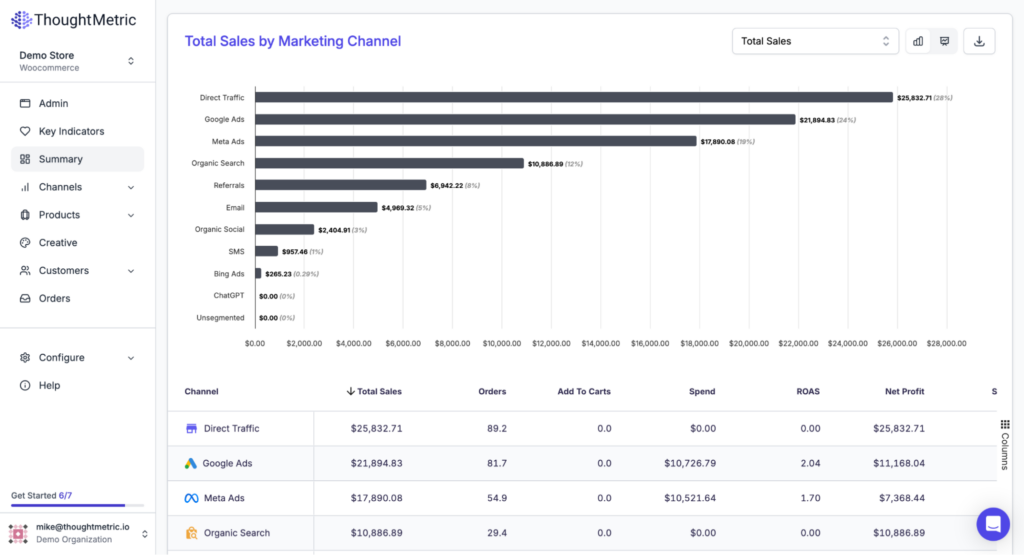
Task: Click the Google Ads channel icon
Action: (x=191, y=463)
